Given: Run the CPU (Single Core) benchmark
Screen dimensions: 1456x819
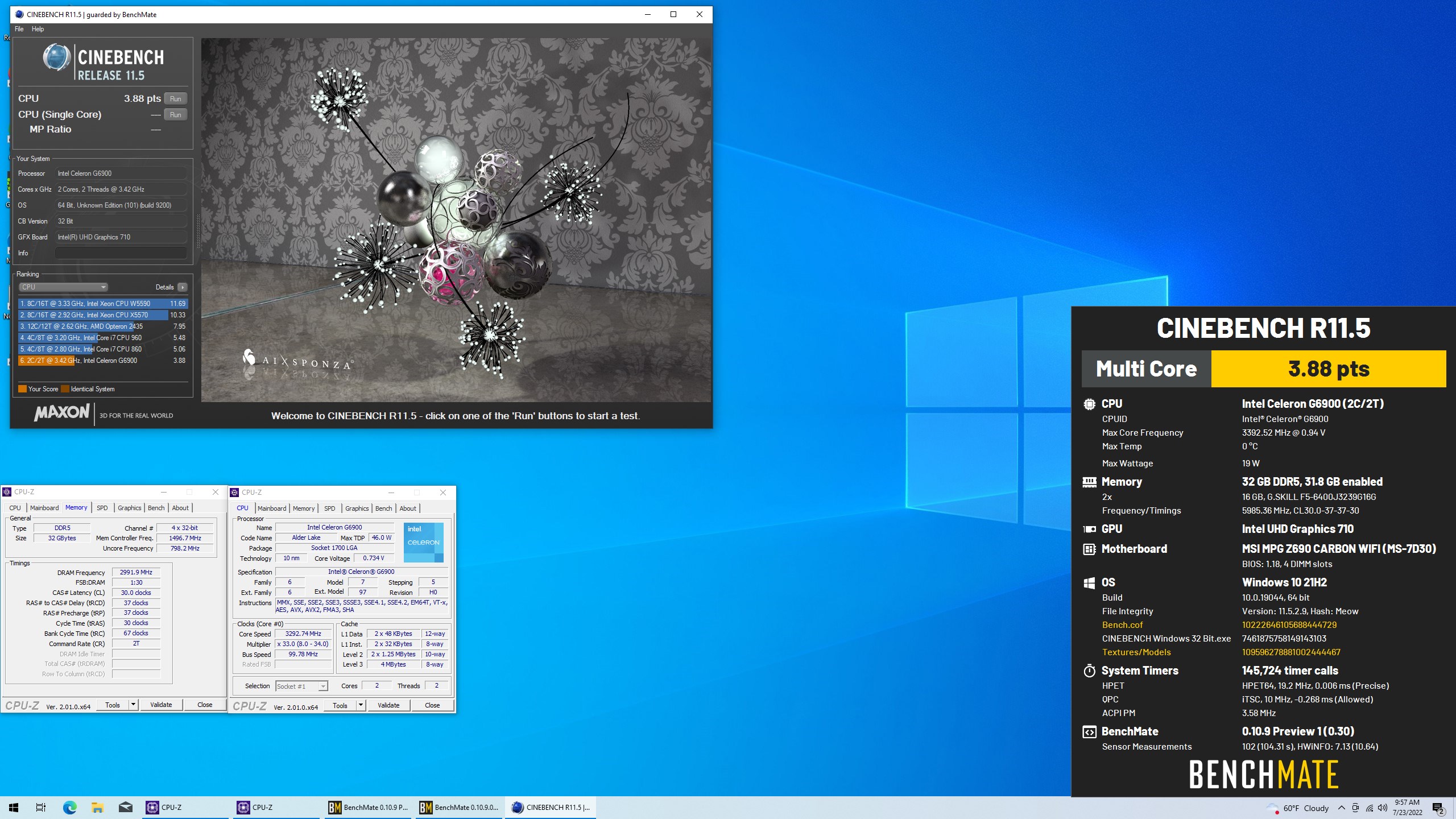Looking at the screenshot, I should pyautogui.click(x=175, y=114).
